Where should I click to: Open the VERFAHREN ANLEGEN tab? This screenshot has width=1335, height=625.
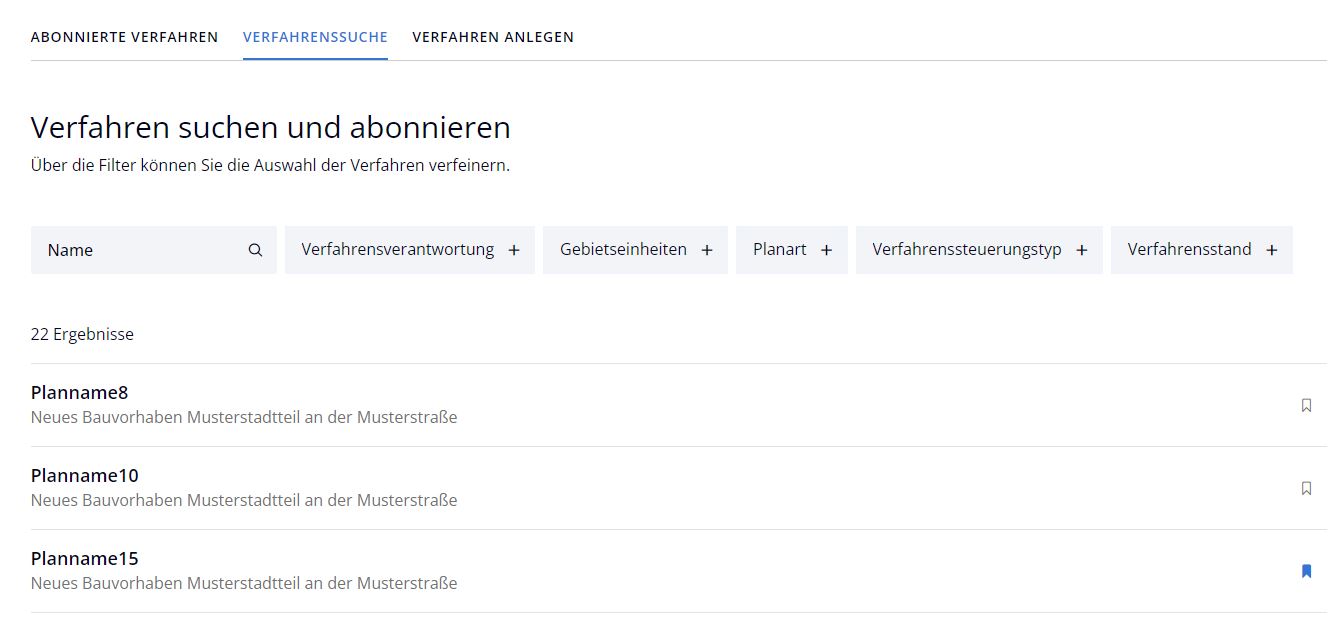[x=493, y=37]
